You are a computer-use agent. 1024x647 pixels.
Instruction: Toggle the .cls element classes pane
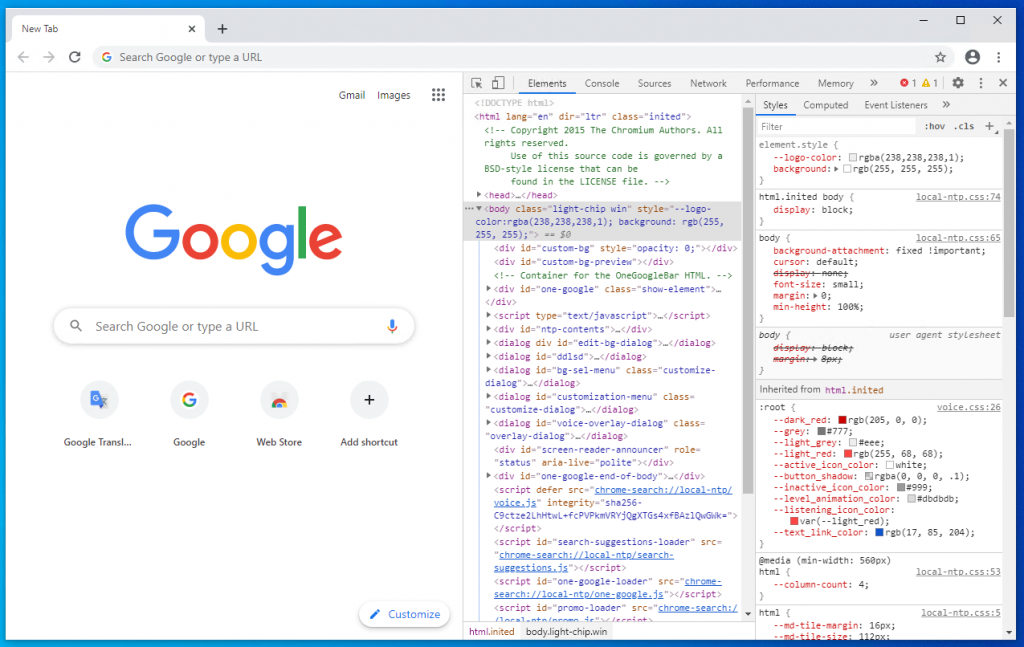click(x=964, y=126)
